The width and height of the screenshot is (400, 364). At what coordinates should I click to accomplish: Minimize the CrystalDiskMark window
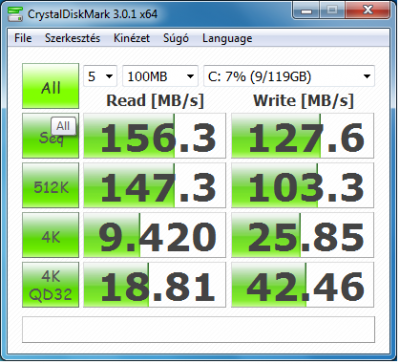307,11
